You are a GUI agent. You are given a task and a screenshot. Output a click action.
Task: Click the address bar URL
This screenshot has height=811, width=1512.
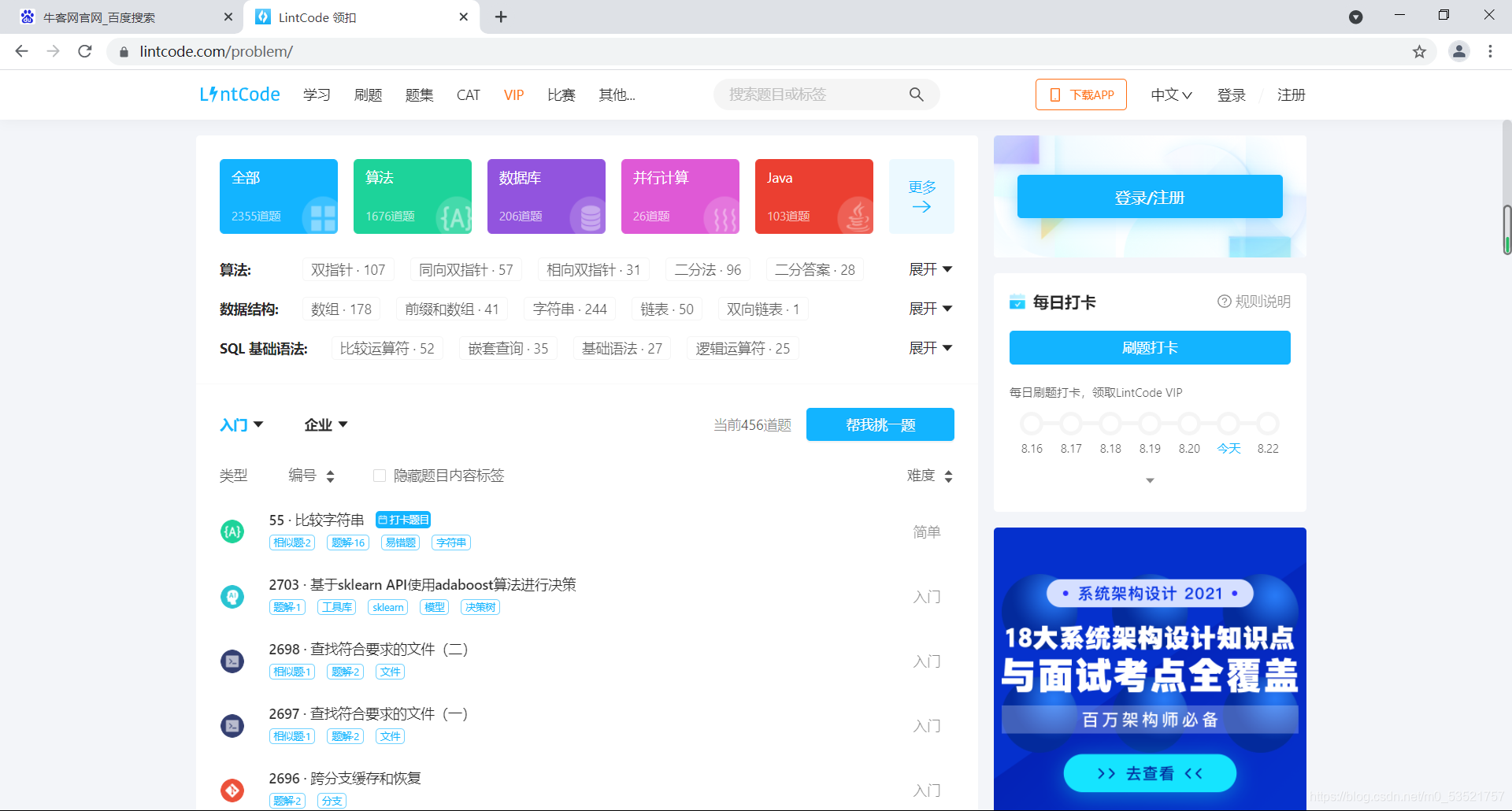pyautogui.click(x=217, y=52)
